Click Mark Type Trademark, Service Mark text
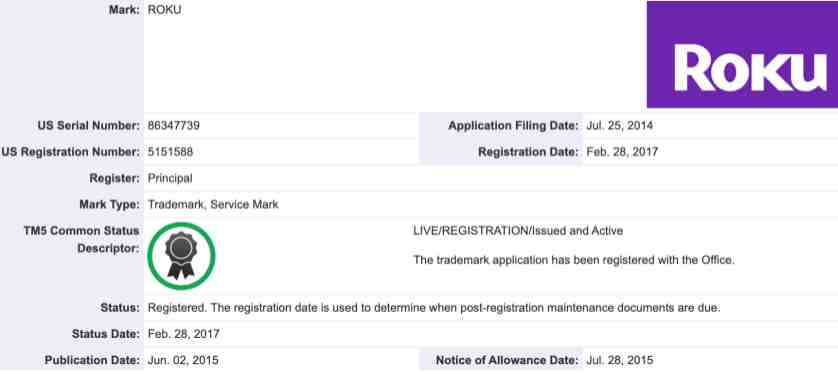The width and height of the screenshot is (838, 374). 213,204
